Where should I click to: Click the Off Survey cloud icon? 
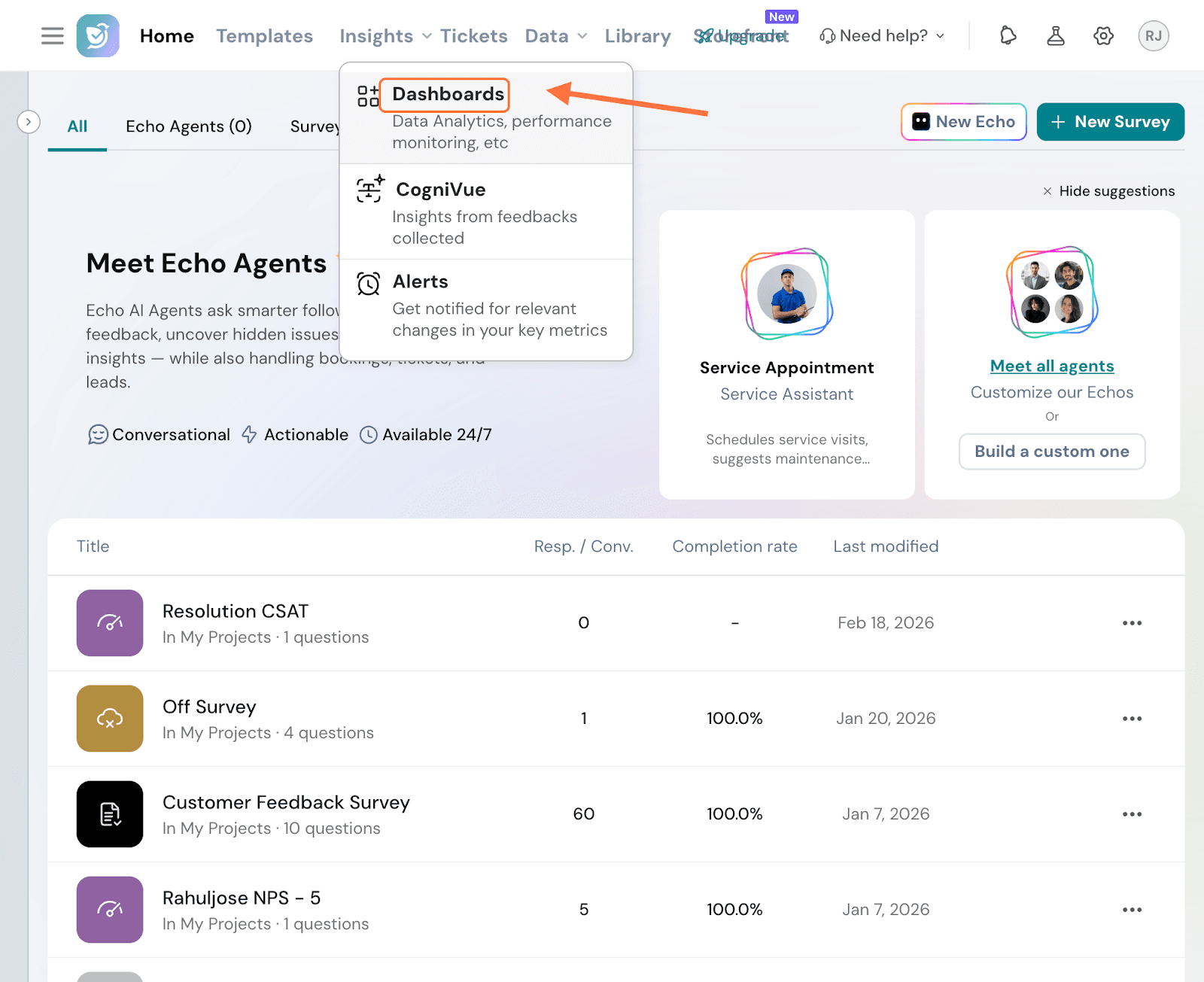(x=110, y=719)
